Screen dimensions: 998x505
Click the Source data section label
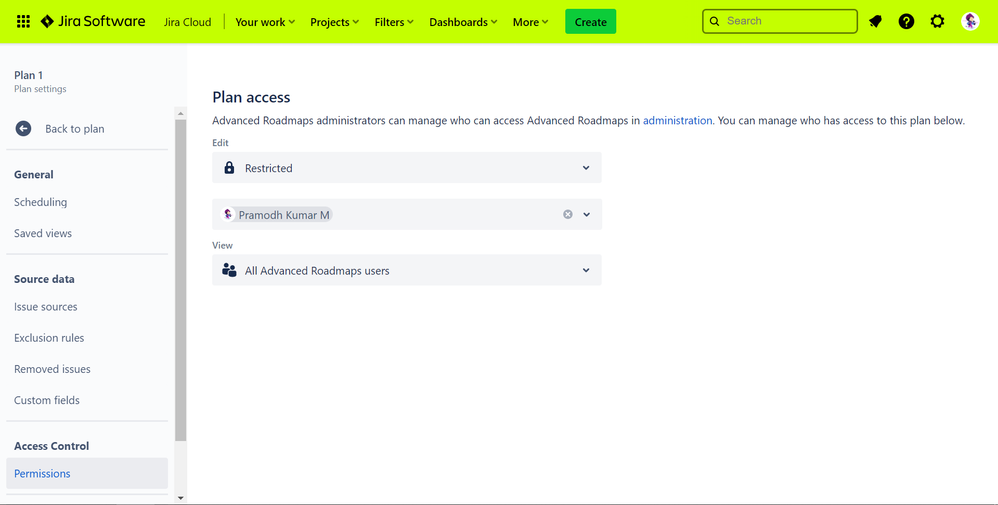pyautogui.click(x=44, y=279)
